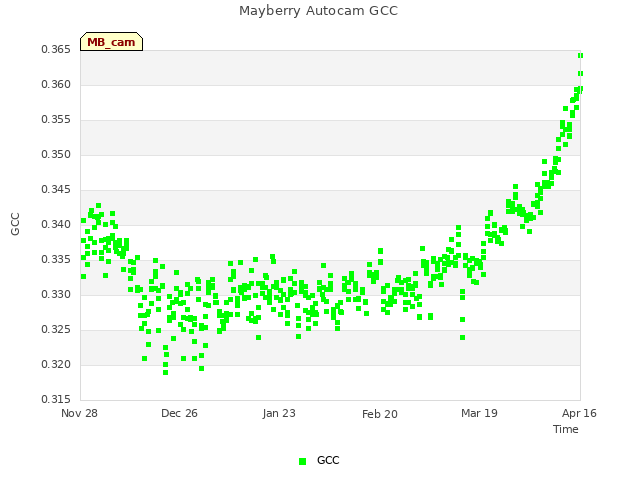
Task: Click the MB_cam label tag
Action: (x=111, y=42)
